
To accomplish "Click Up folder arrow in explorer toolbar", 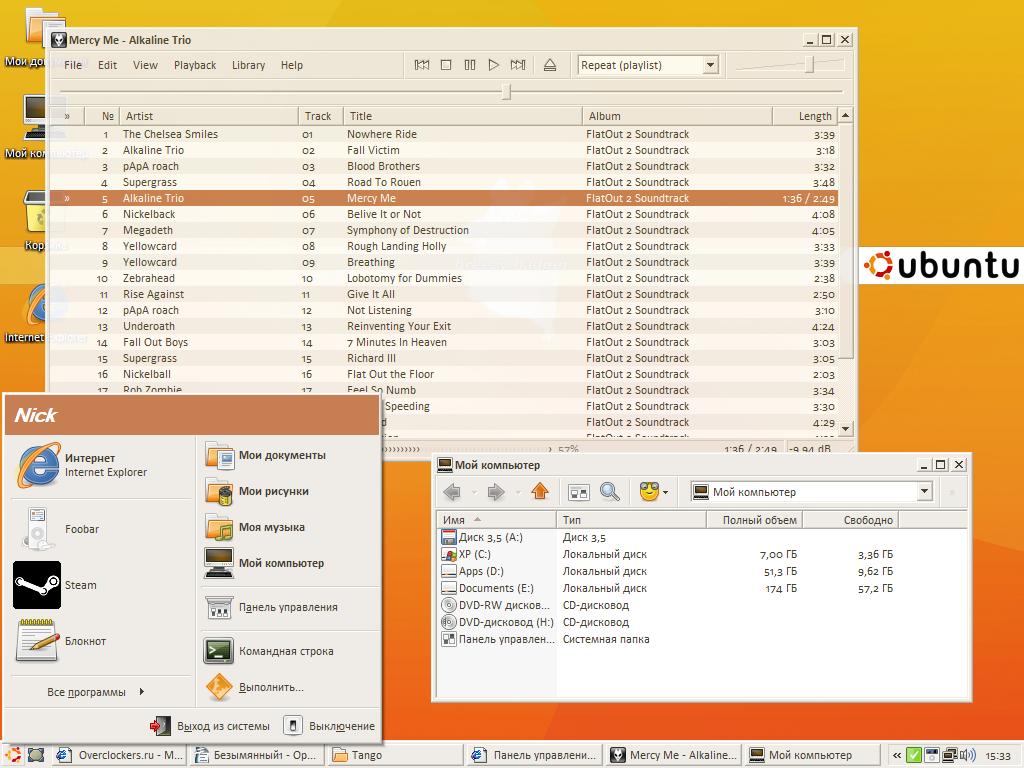I will tap(539, 492).
